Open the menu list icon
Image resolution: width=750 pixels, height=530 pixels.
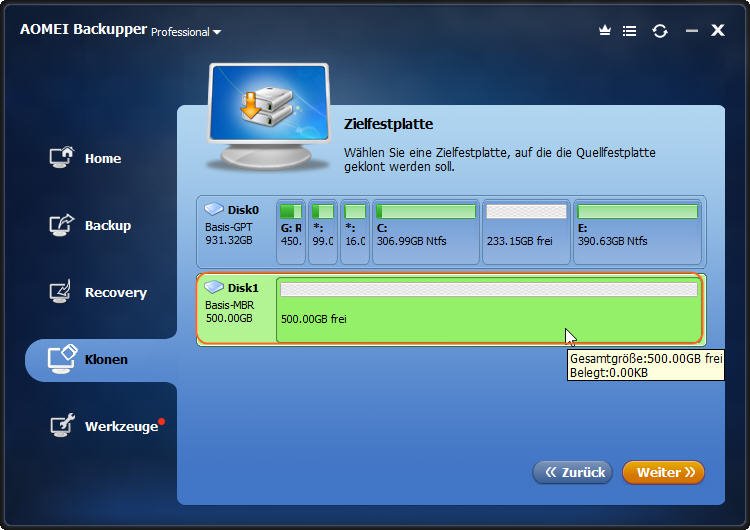[629, 31]
